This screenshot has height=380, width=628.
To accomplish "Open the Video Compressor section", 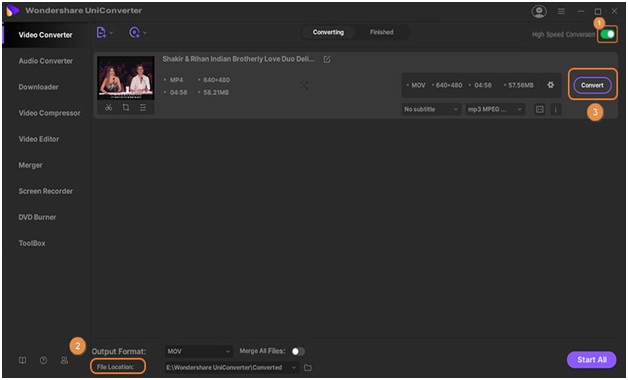I will [x=49, y=113].
